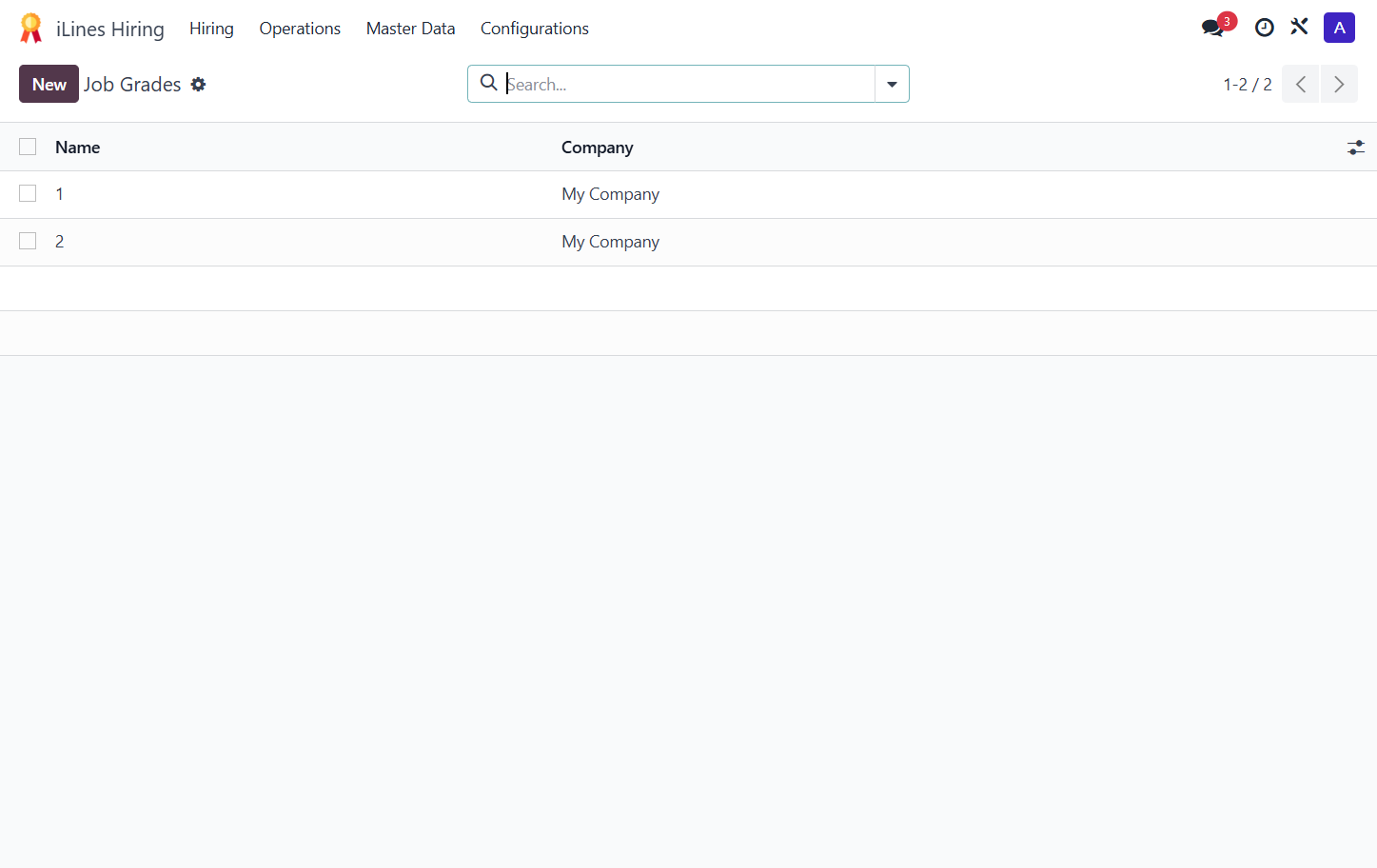Click the Job Grades gear actions icon
Screen dimensions: 1377x868
198,84
